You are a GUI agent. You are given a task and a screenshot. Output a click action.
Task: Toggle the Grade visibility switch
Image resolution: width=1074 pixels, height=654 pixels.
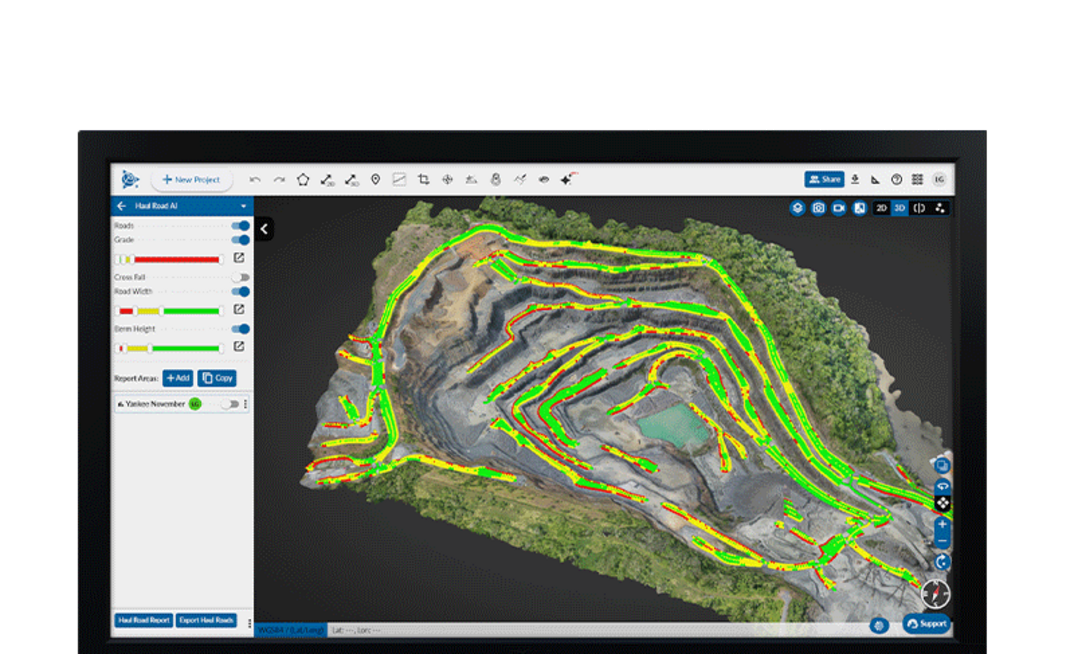(x=239, y=239)
